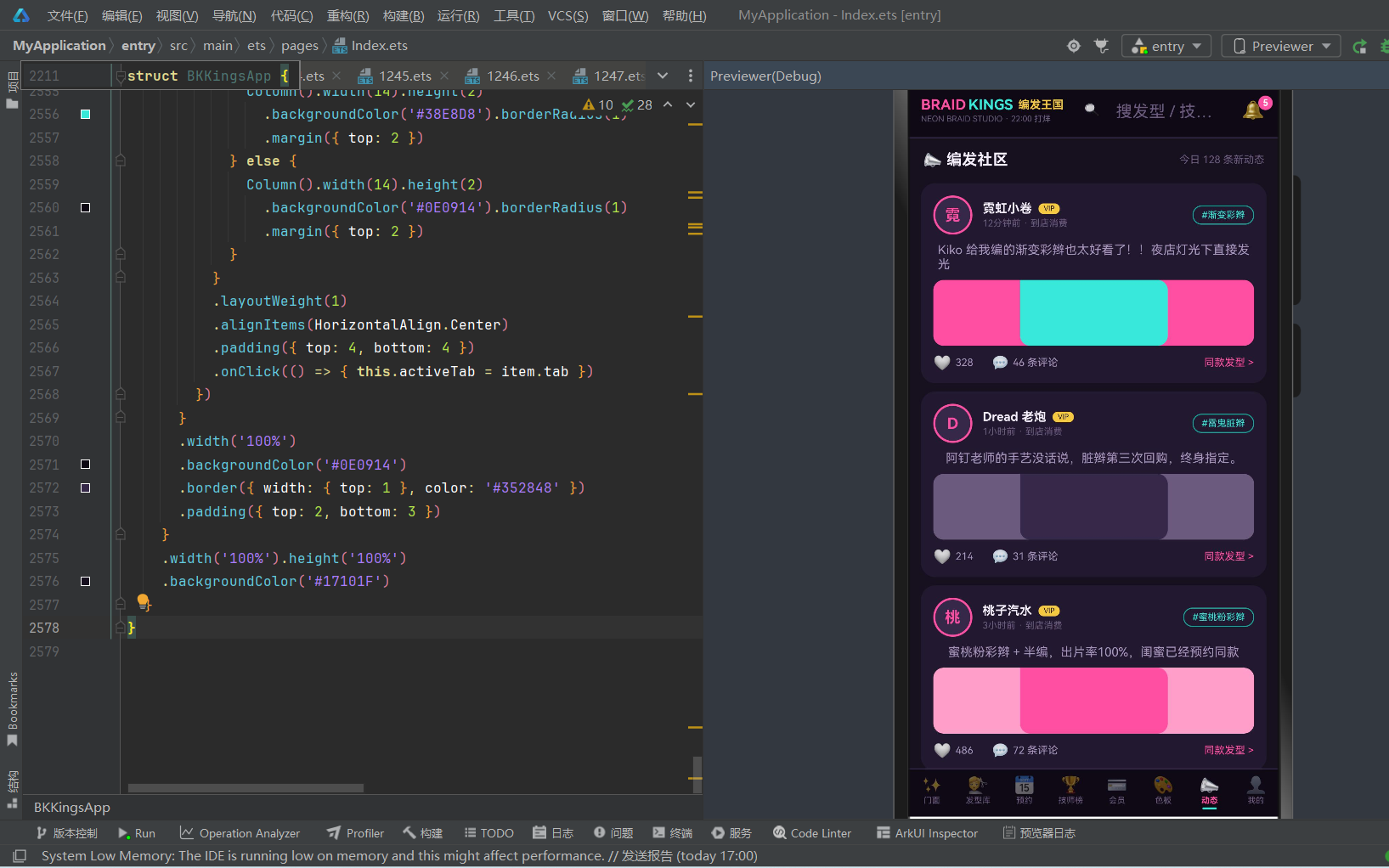Click the locate target icon in toolbar
The height and width of the screenshot is (868, 1389).
pos(1074,46)
